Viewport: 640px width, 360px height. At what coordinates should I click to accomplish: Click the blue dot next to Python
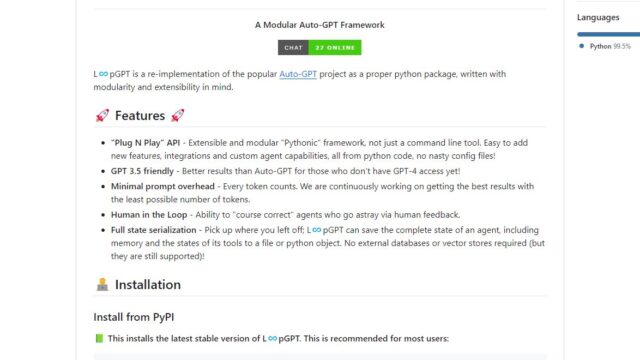point(582,46)
